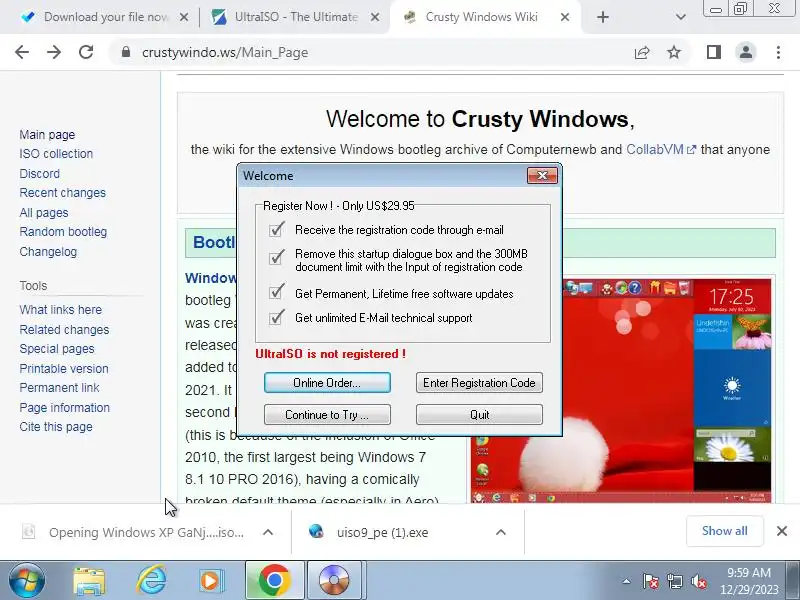Open All pages in the sidebar
The width and height of the screenshot is (800, 600).
pyautogui.click(x=44, y=213)
